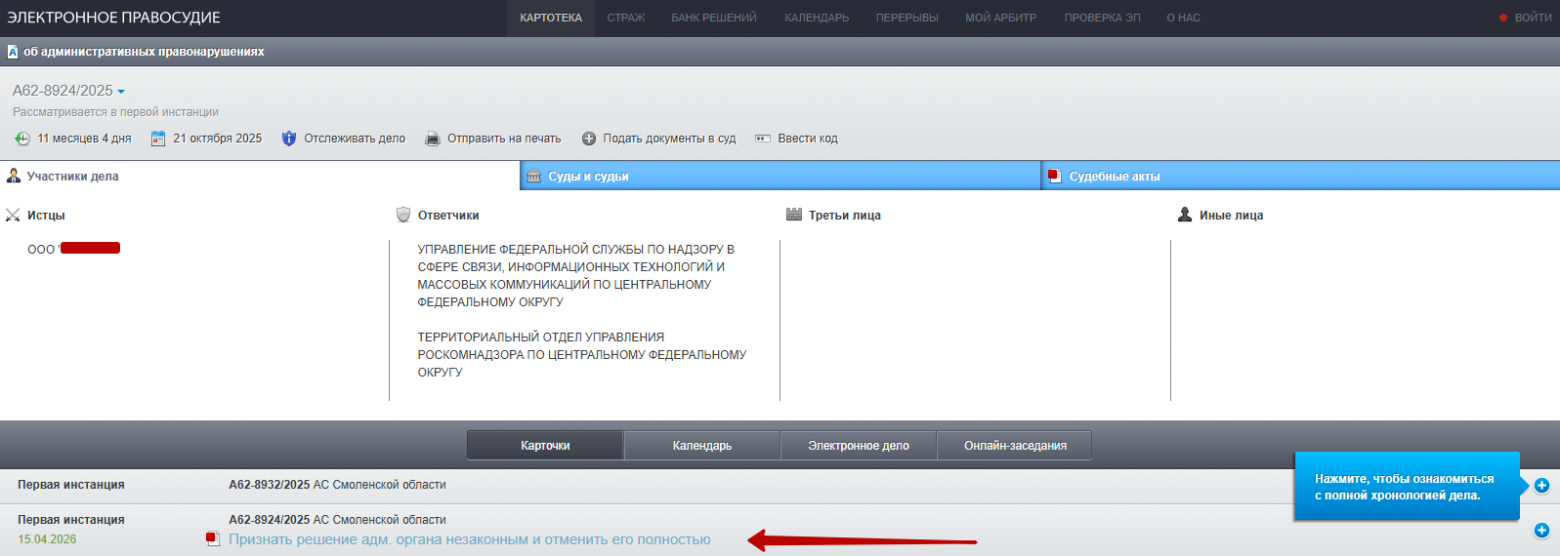Open the Картотека menu item
Image resolution: width=1560 pixels, height=556 pixels.
pos(551,18)
